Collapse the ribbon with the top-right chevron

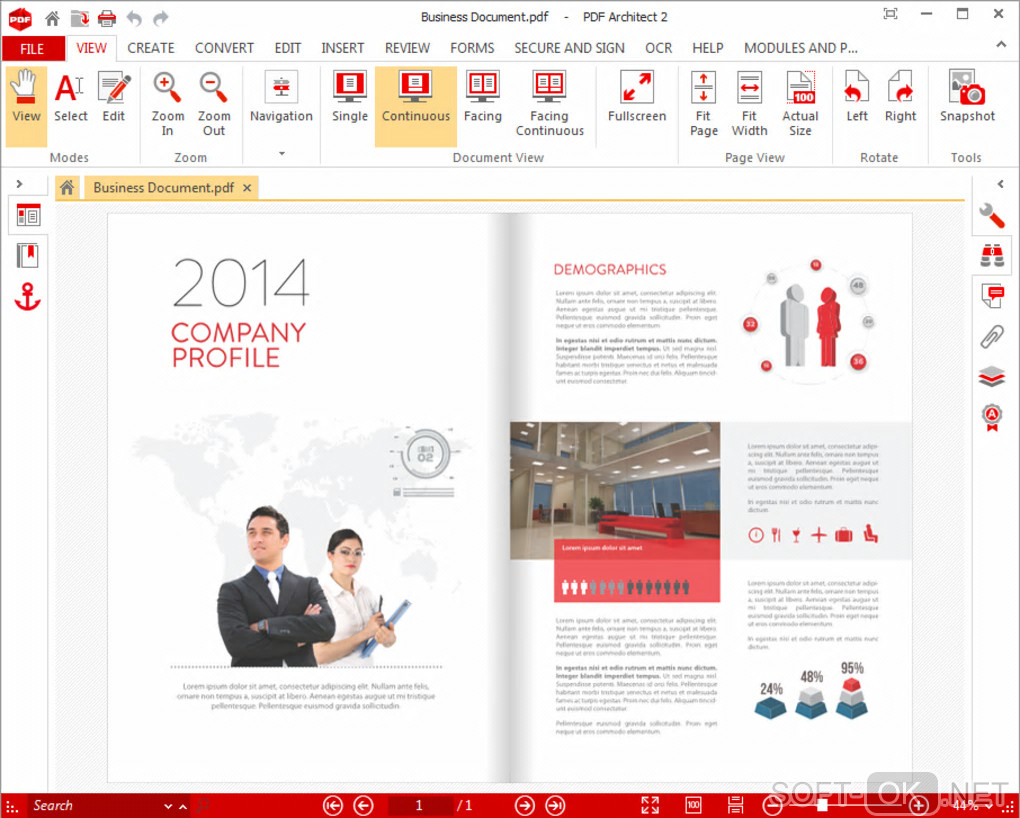(x=1000, y=44)
